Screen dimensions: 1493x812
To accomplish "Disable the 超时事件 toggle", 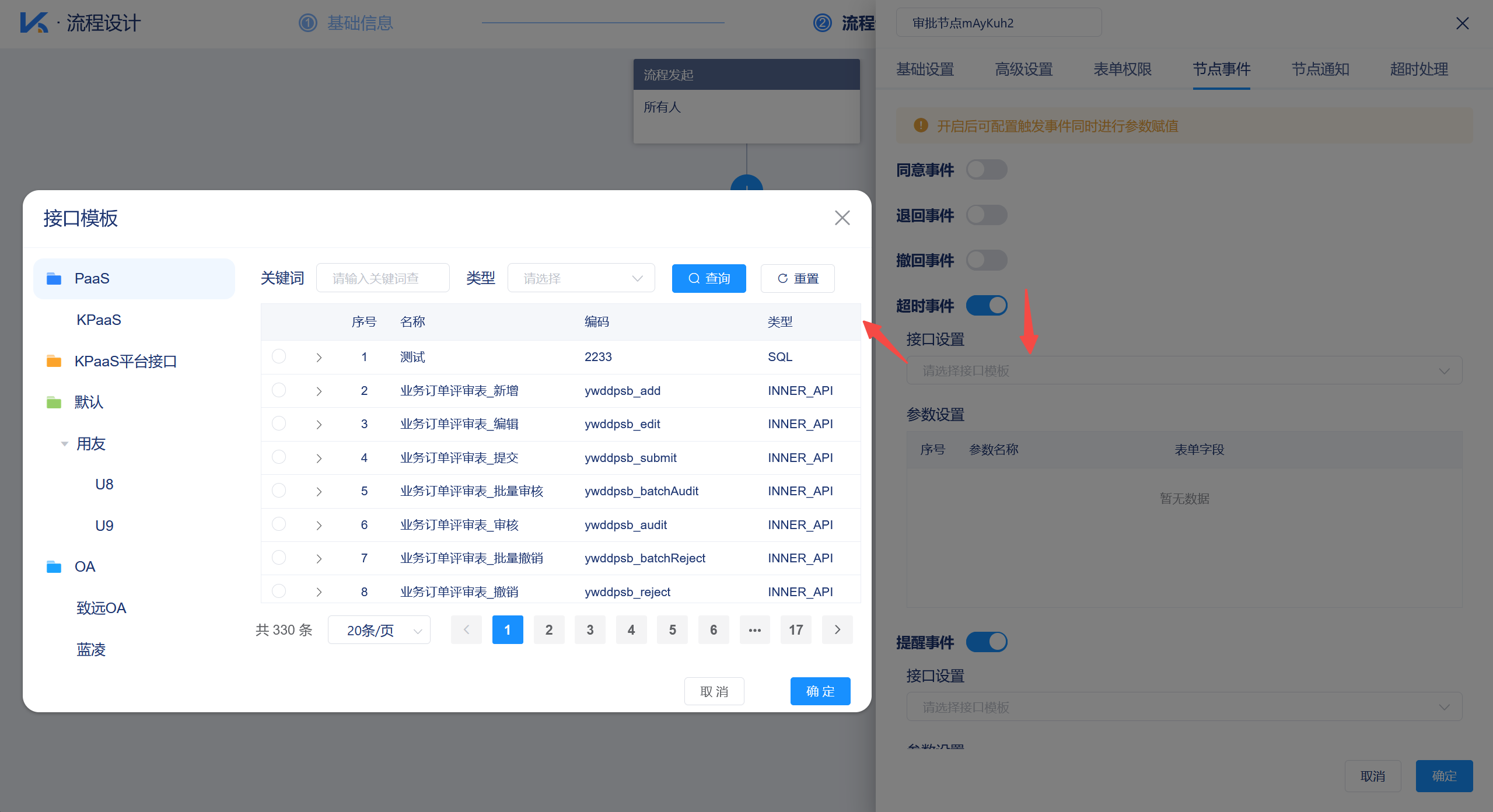I will 987,305.
